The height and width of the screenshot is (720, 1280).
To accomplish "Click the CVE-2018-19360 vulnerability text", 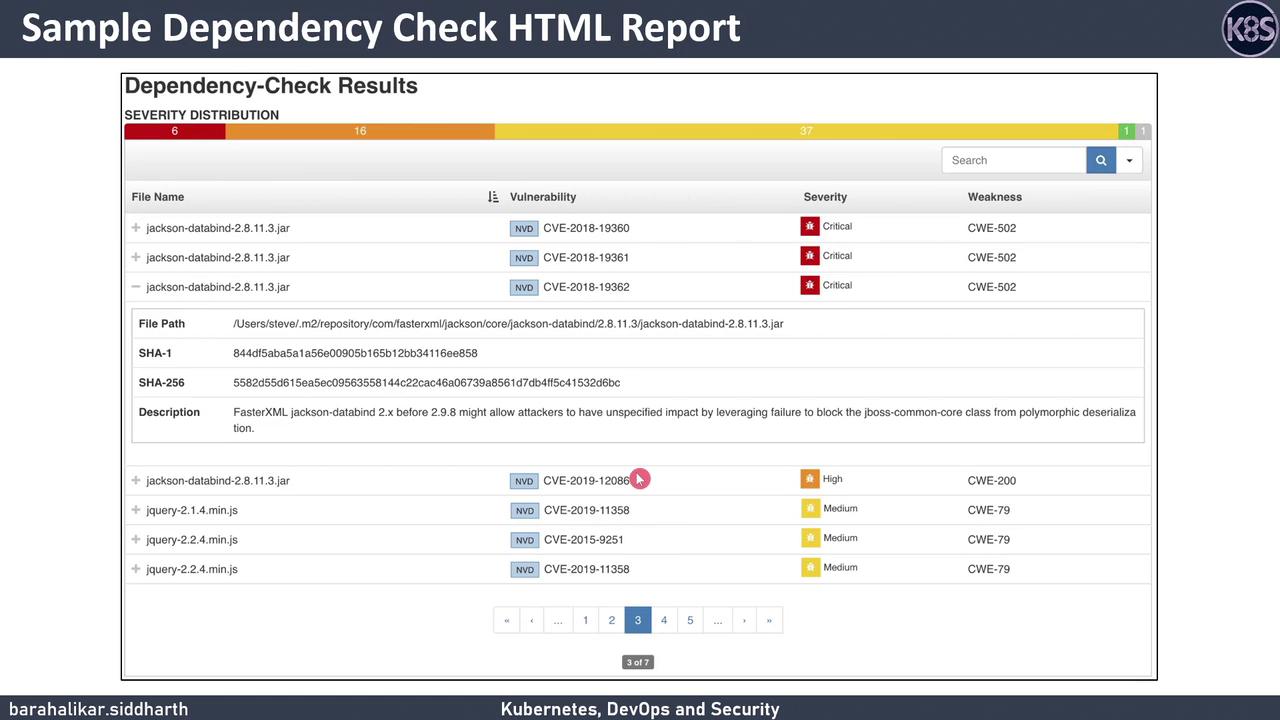I will (586, 228).
